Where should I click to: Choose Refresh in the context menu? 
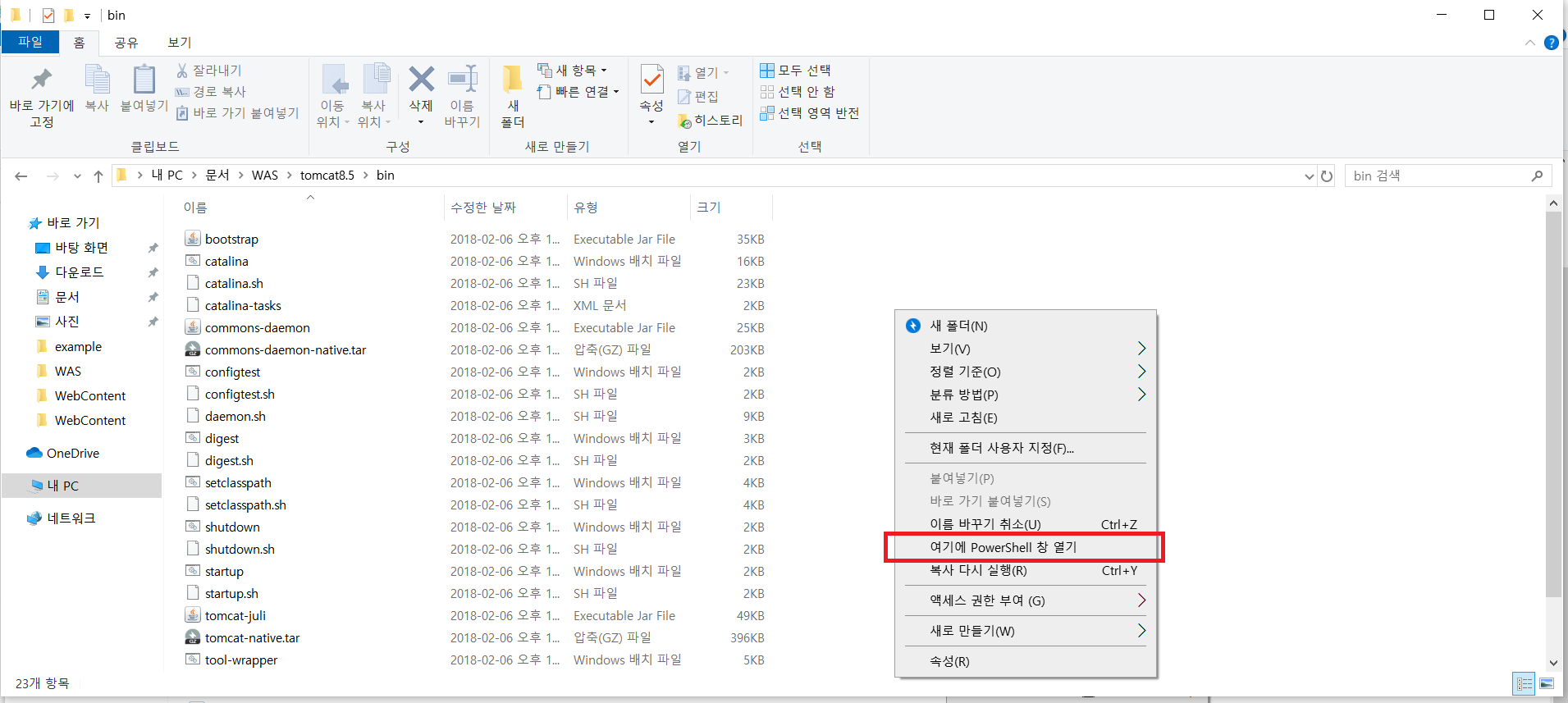point(1026,418)
